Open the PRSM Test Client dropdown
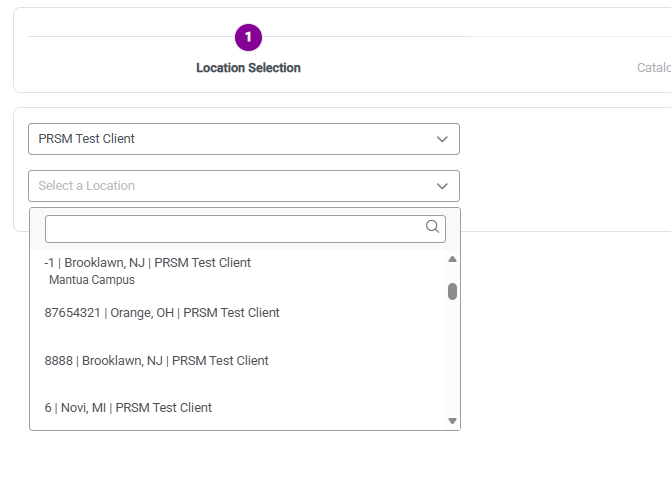 244,139
